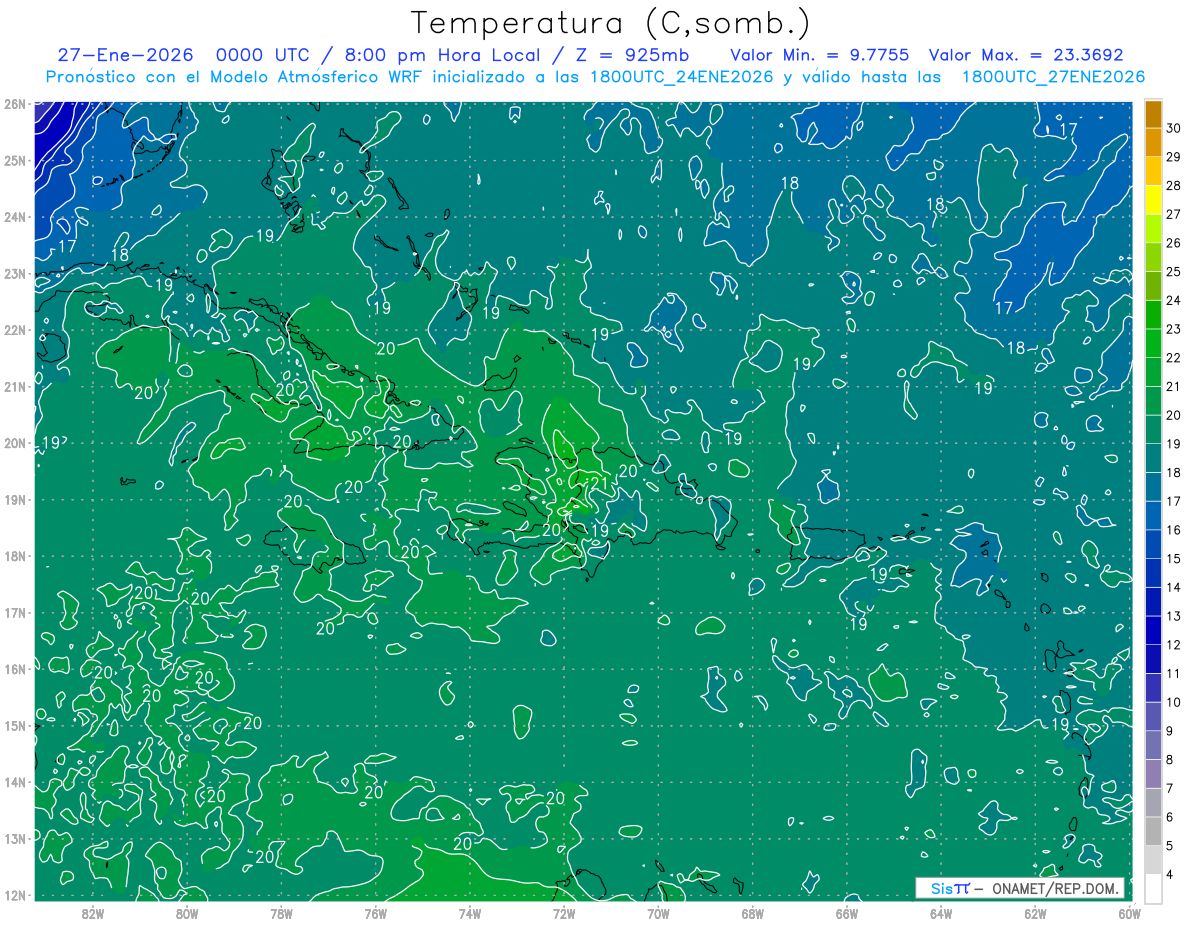Click the '74W' longitude axis label
1200x927 pixels.
click(x=469, y=913)
